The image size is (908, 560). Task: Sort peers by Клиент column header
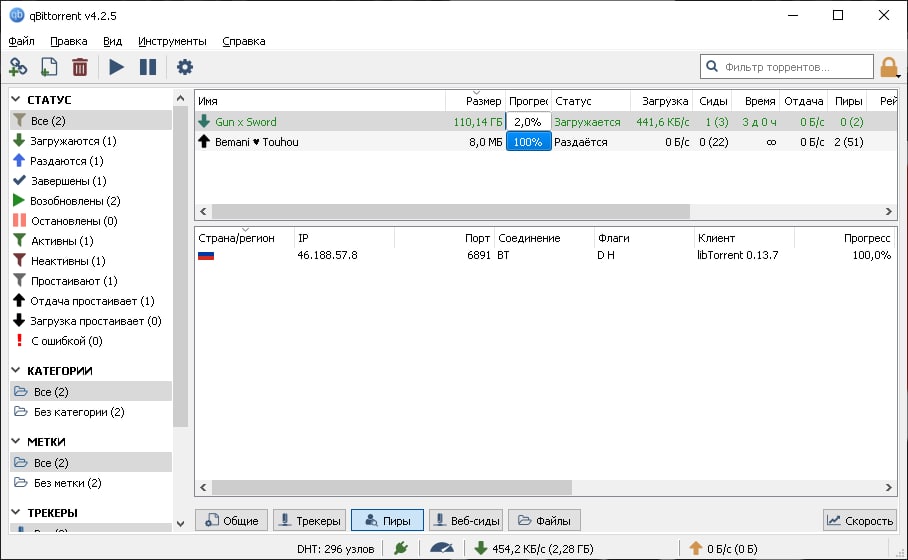(744, 238)
